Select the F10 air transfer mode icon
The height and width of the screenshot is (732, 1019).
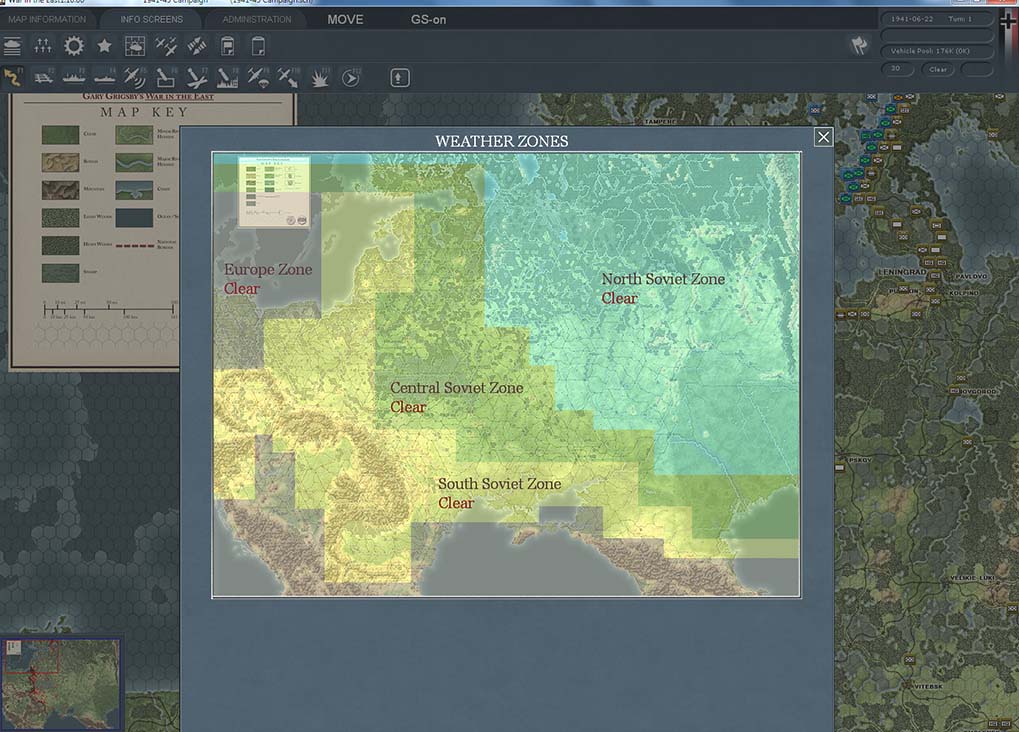[289, 77]
